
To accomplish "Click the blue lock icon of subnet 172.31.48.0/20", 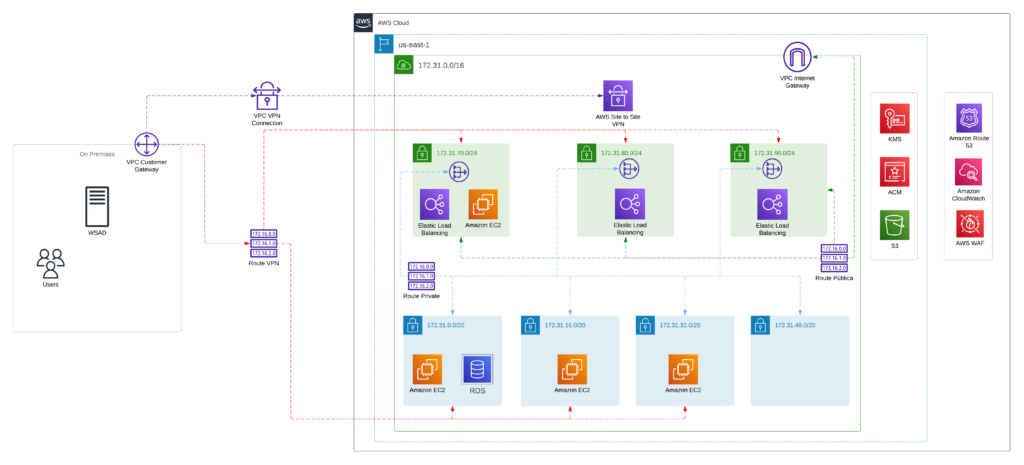I will point(760,325).
